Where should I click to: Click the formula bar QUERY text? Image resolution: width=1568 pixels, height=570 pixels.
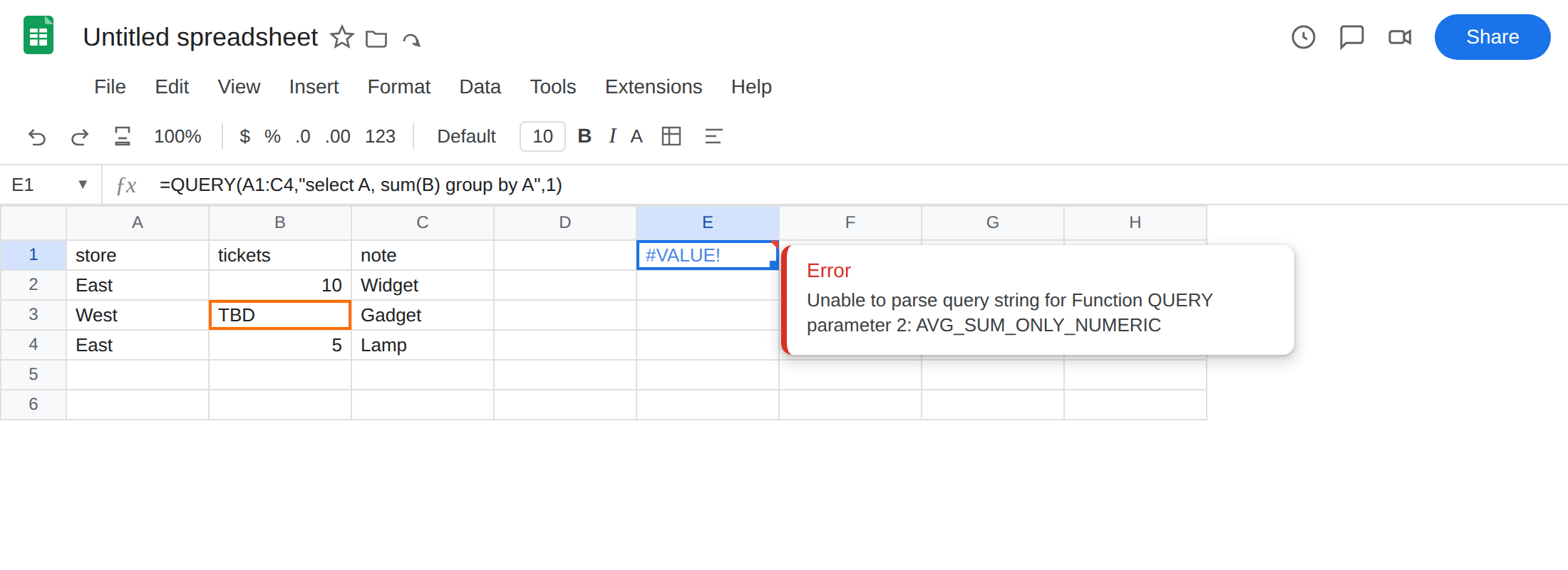tap(361, 185)
